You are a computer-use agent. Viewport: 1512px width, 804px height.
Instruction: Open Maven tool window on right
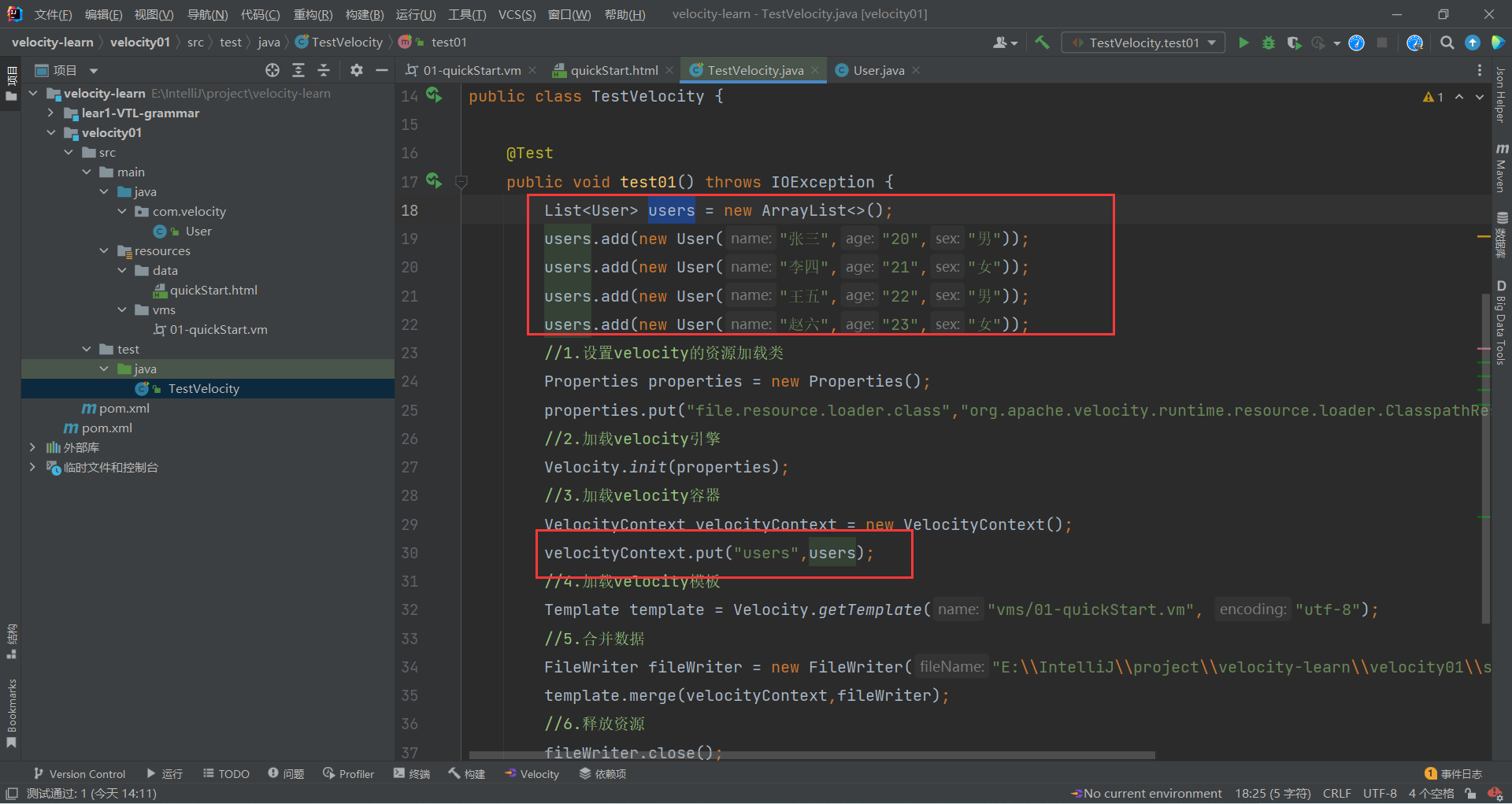click(x=1502, y=167)
